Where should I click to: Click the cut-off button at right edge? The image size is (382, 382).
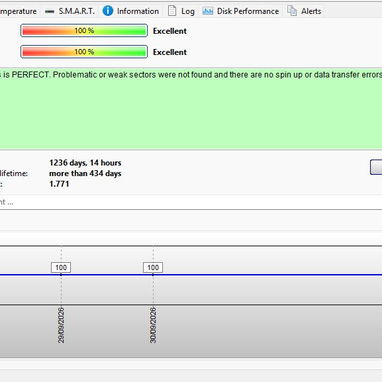(376, 167)
